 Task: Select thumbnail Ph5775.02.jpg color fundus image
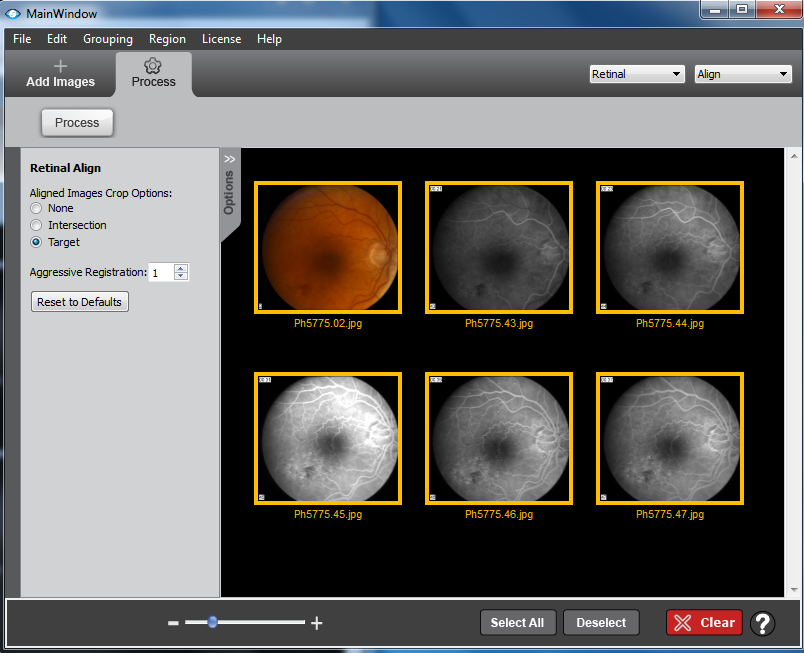click(x=328, y=247)
